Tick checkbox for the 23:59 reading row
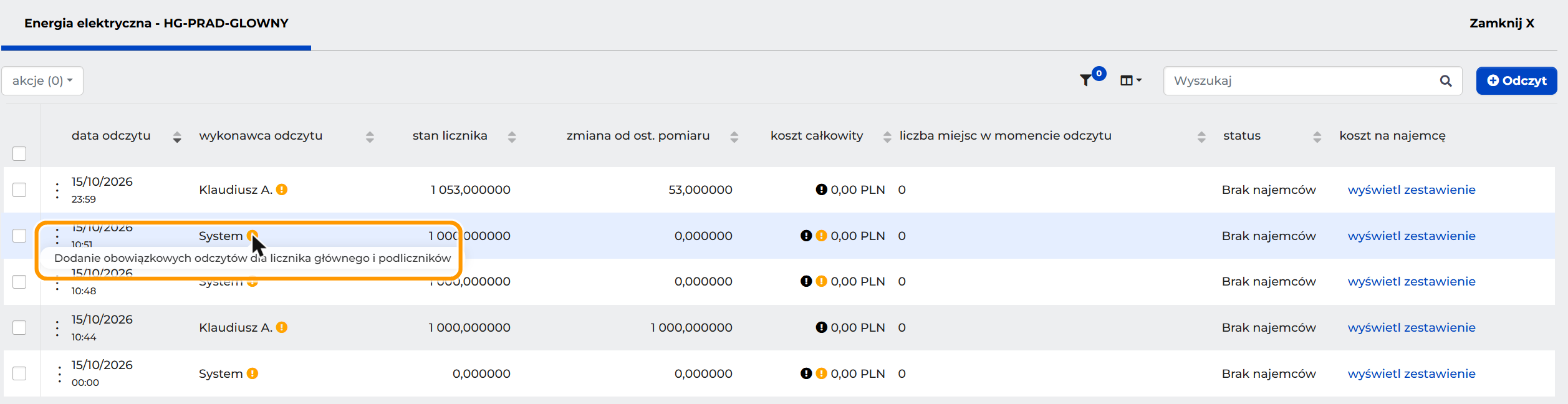Image resolution: width=1568 pixels, height=404 pixels. (19, 190)
